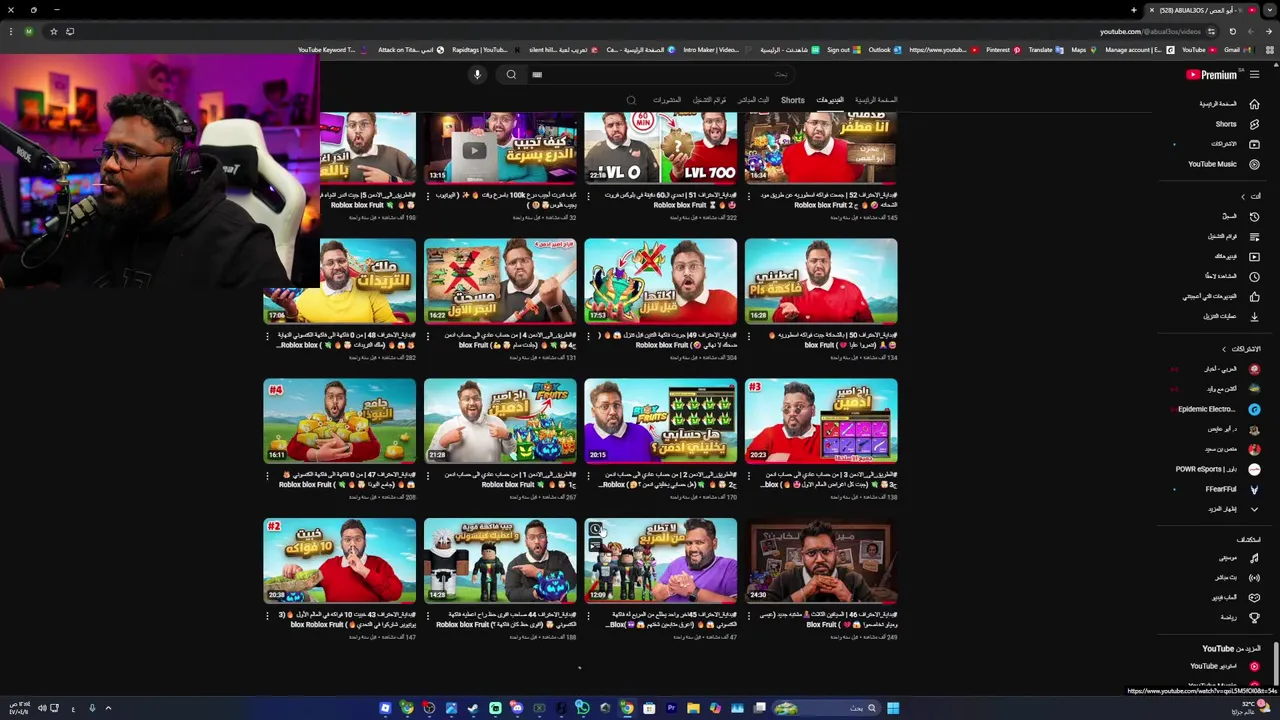Show hidden system tray icons
This screenshot has width=1280, height=720.
(108, 708)
